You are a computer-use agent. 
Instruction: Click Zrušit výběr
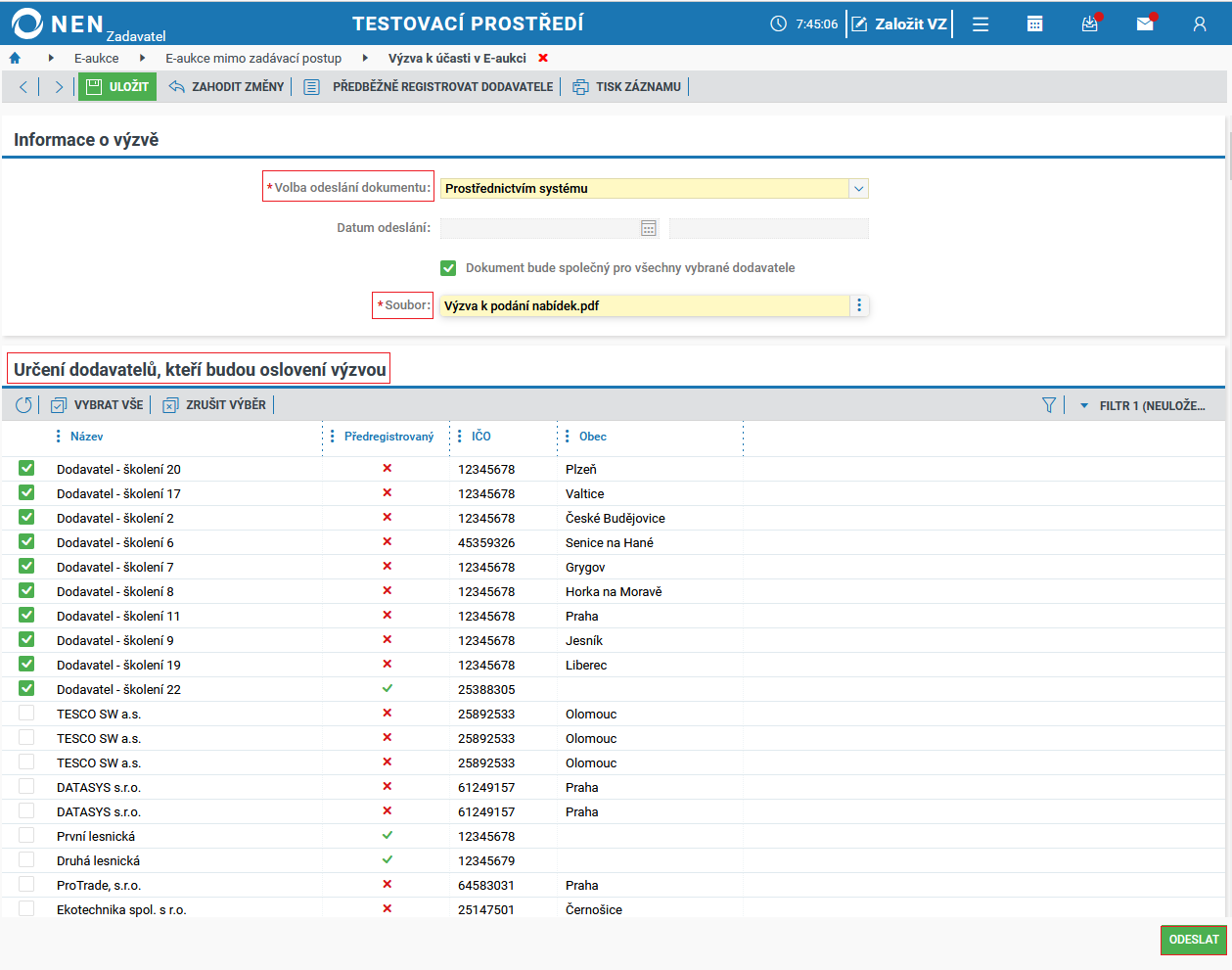click(x=214, y=405)
